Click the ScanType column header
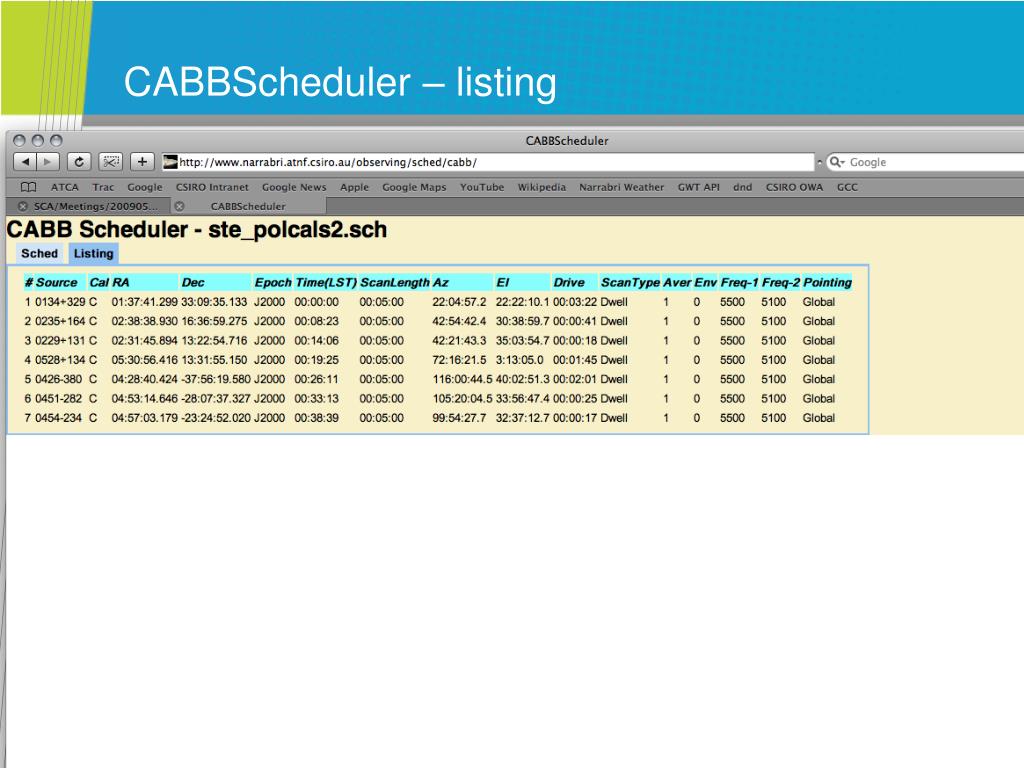The image size is (1024, 768). click(x=630, y=282)
